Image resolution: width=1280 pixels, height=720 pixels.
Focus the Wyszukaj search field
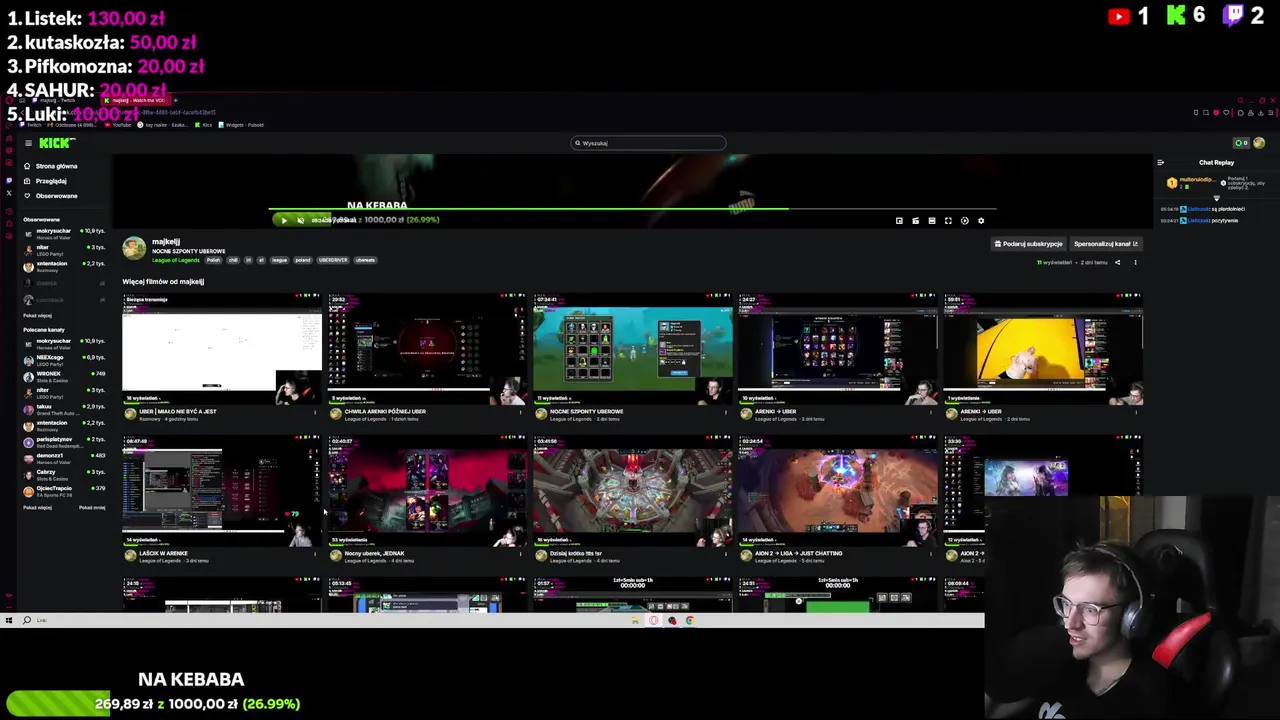point(648,143)
